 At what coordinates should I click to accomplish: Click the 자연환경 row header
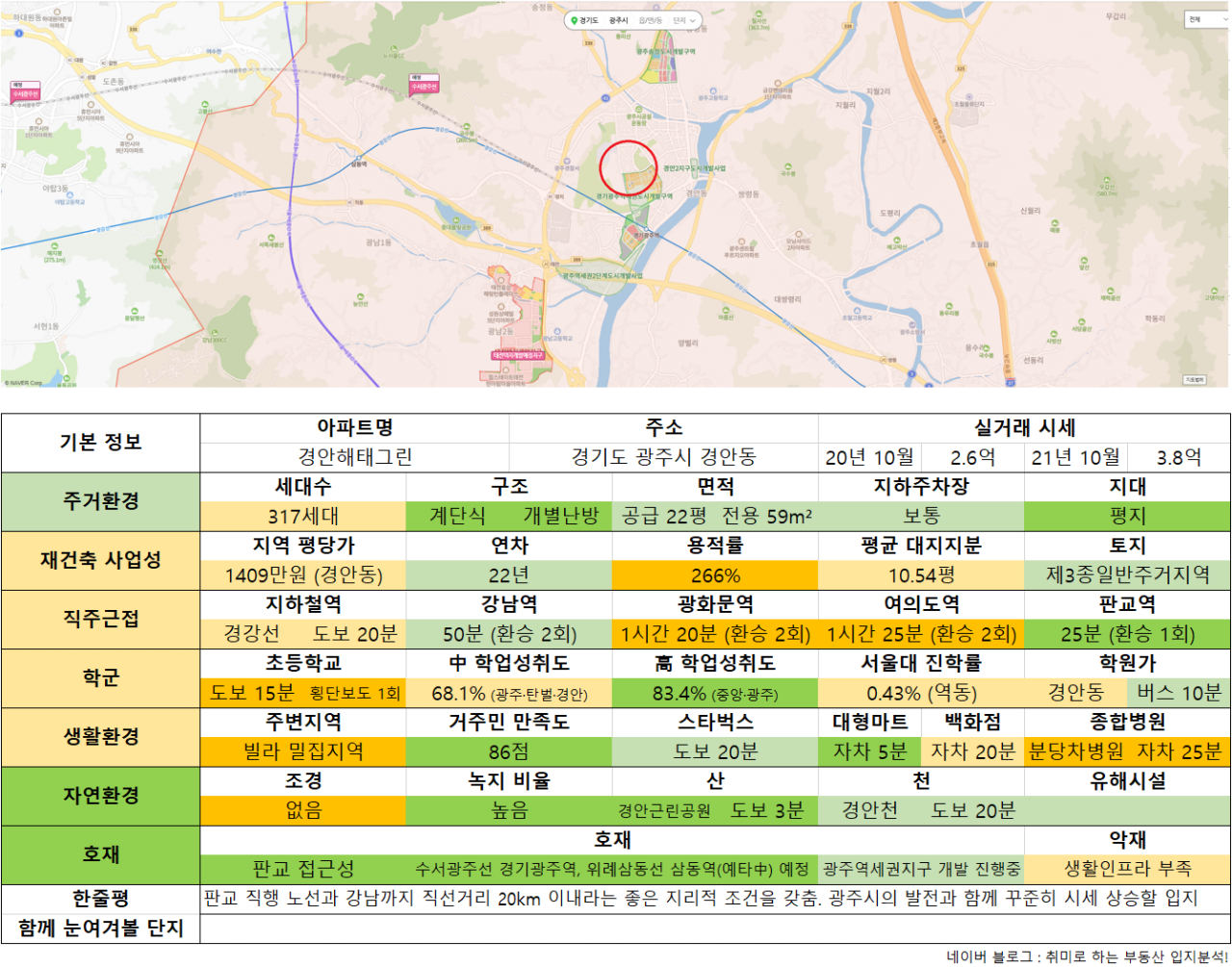[x=100, y=795]
